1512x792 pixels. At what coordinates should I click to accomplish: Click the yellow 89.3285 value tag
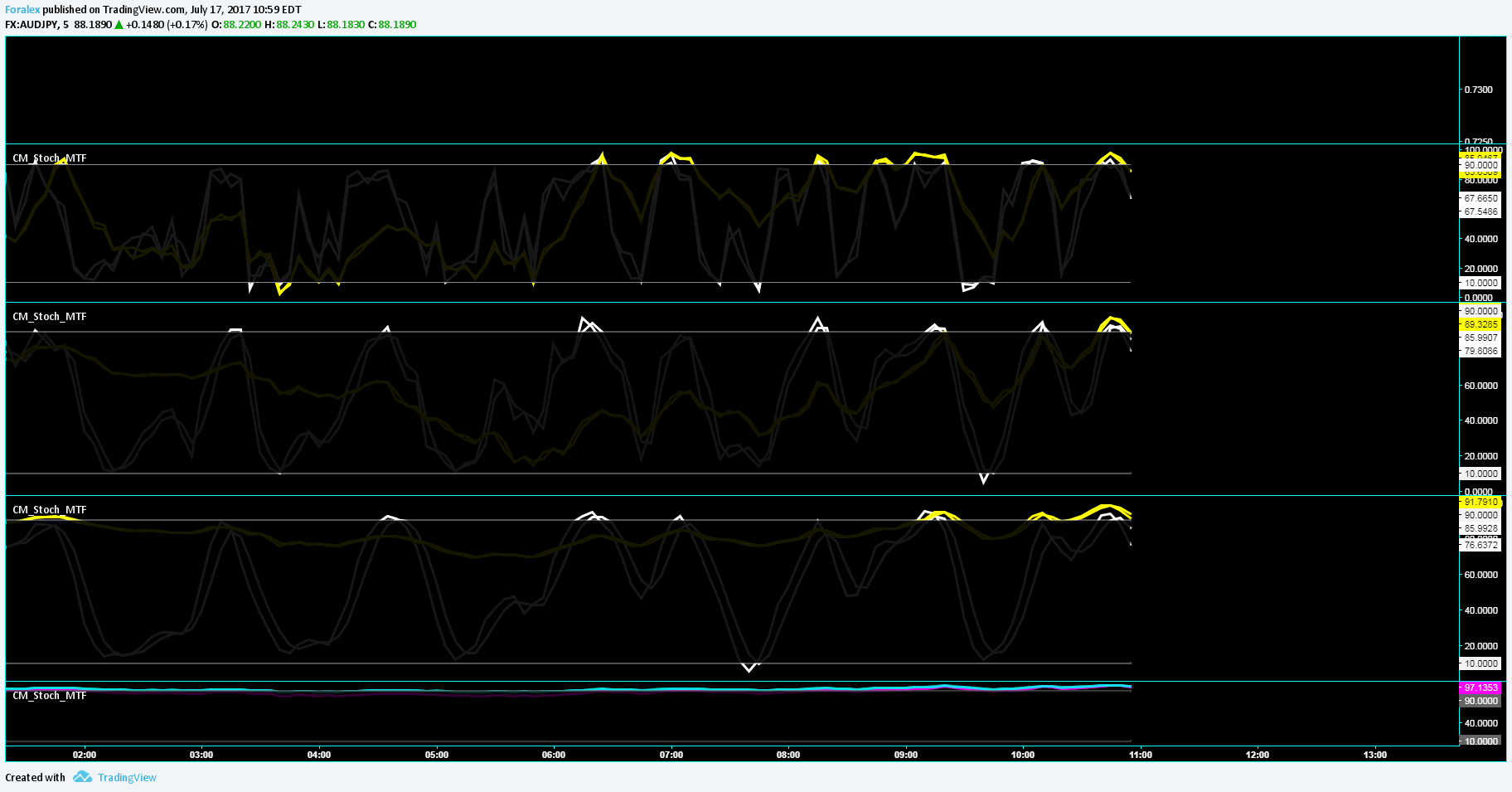click(x=1480, y=325)
